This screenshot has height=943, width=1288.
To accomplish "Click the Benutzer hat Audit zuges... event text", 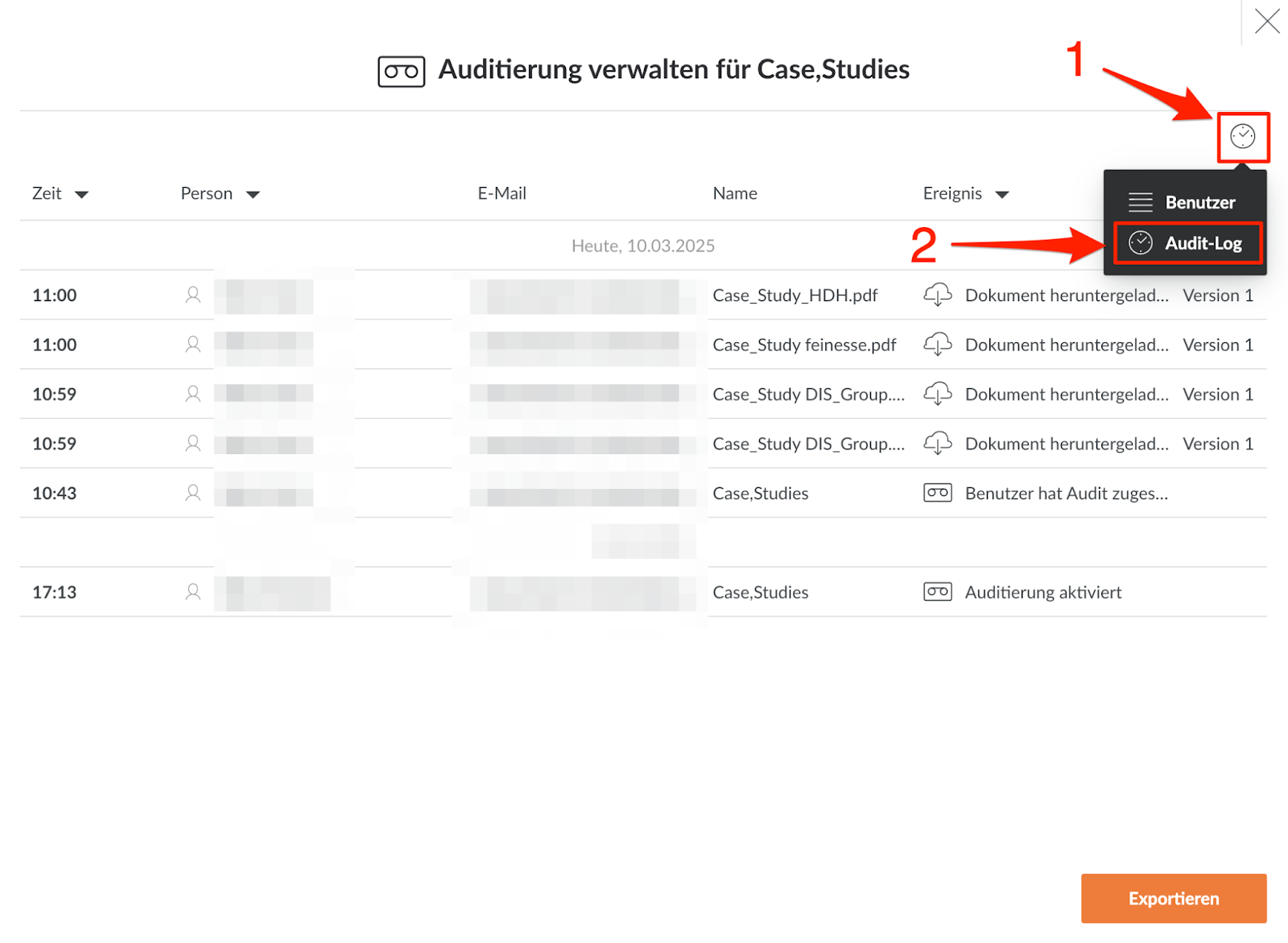I will point(1066,494).
